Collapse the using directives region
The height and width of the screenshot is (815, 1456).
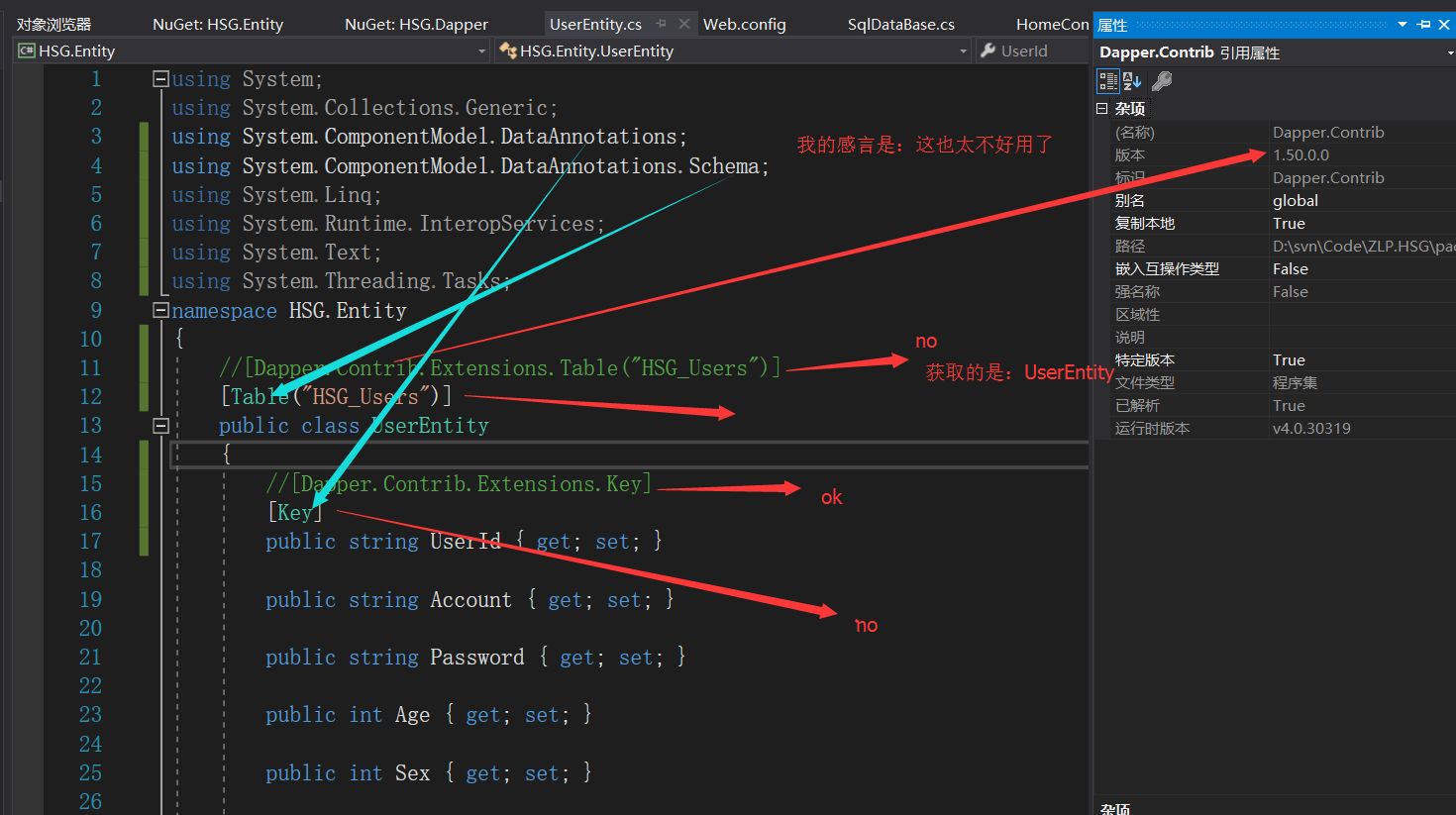coord(160,78)
